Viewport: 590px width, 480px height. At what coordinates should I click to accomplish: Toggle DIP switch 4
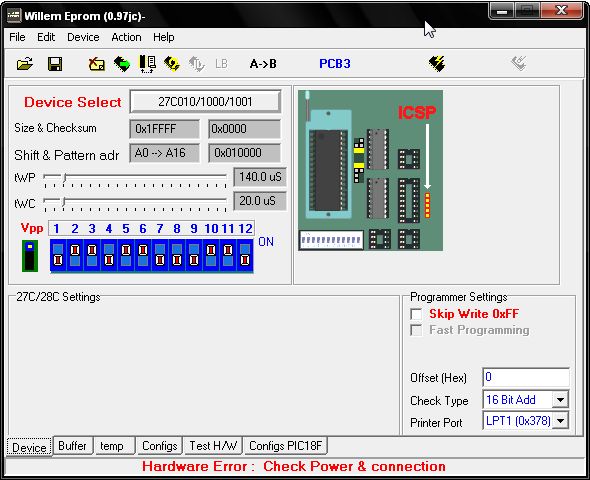tap(109, 255)
